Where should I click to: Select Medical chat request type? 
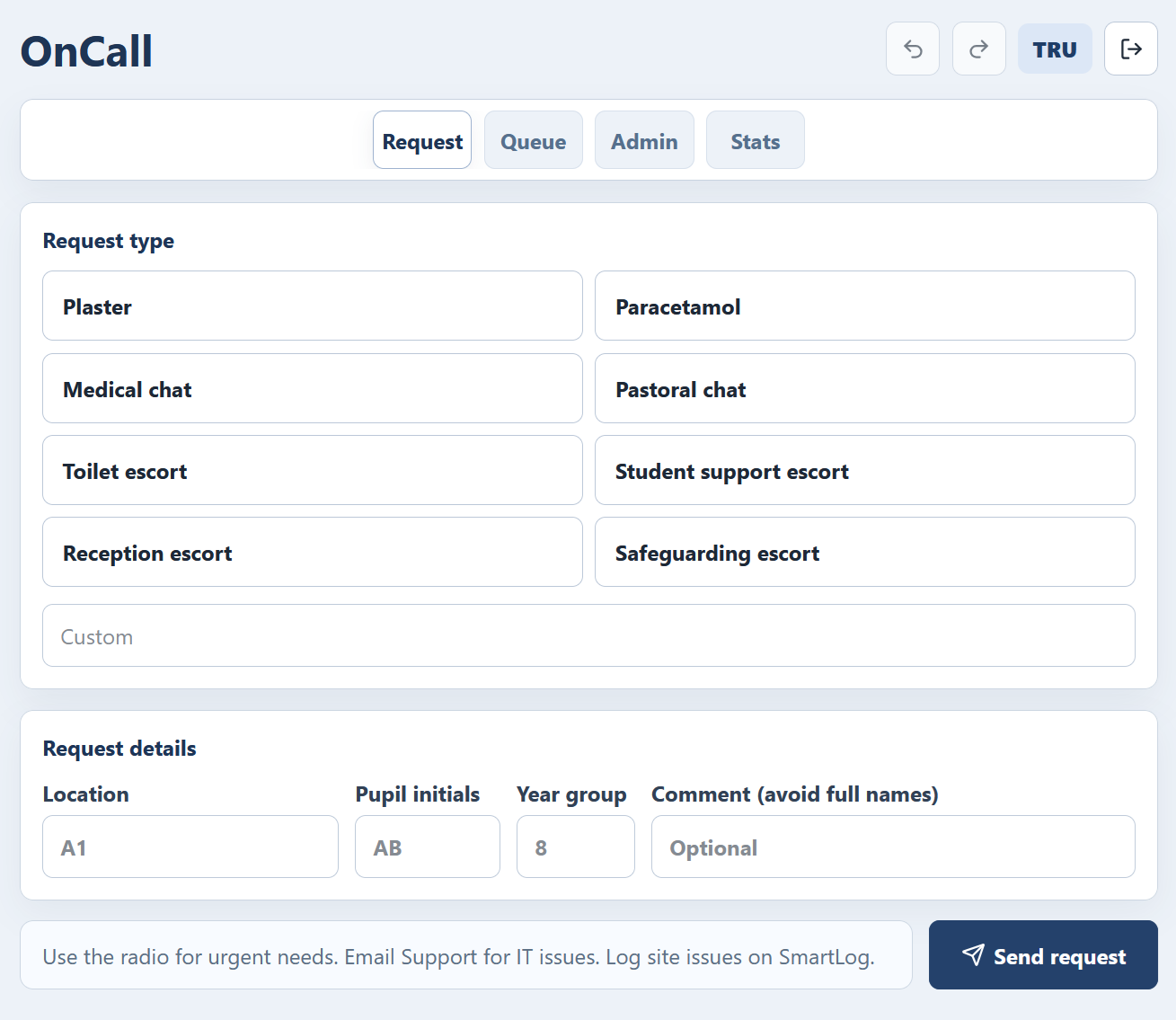(313, 388)
